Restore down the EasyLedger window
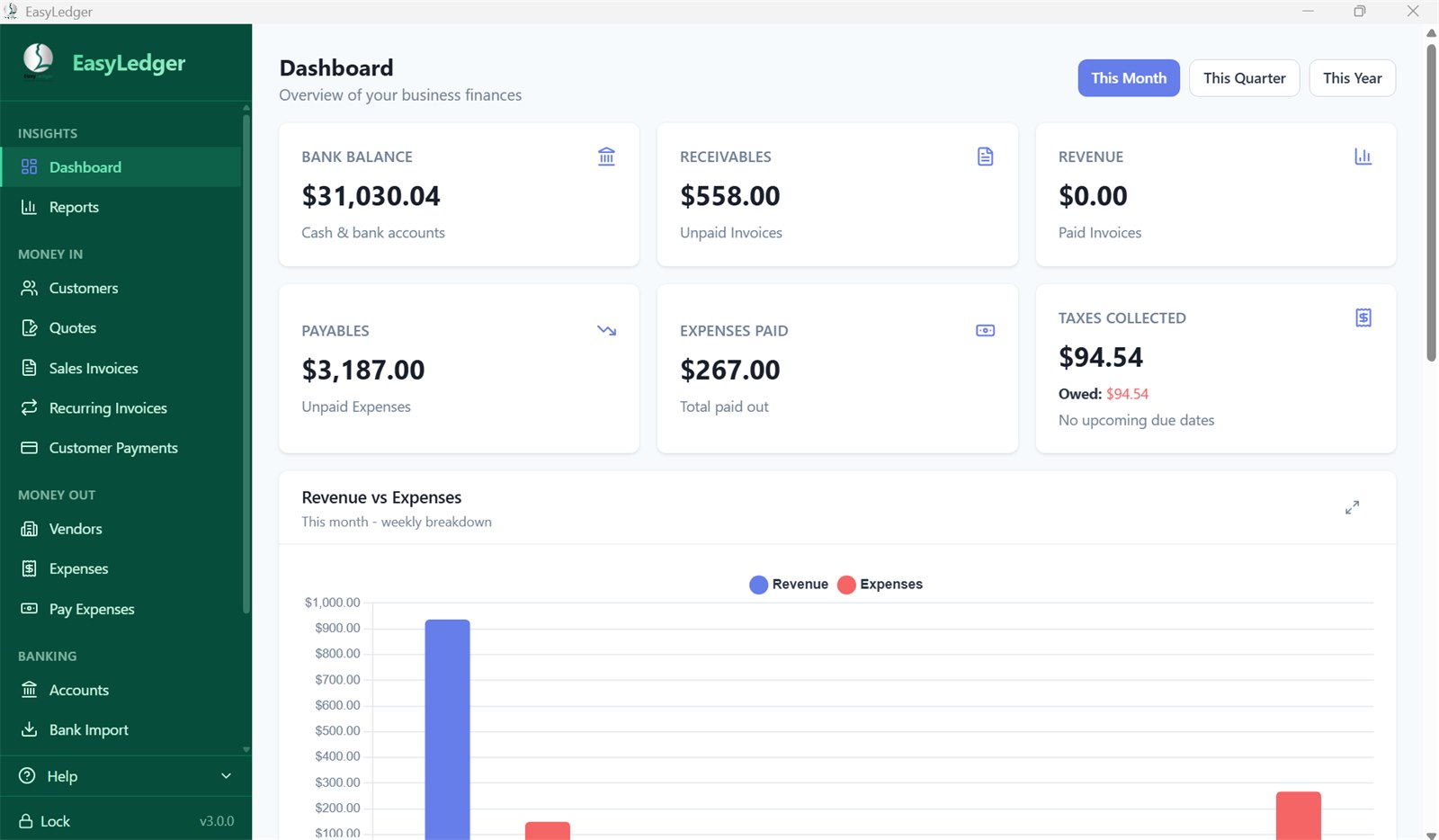Viewport: 1439px width, 840px height. click(x=1360, y=12)
